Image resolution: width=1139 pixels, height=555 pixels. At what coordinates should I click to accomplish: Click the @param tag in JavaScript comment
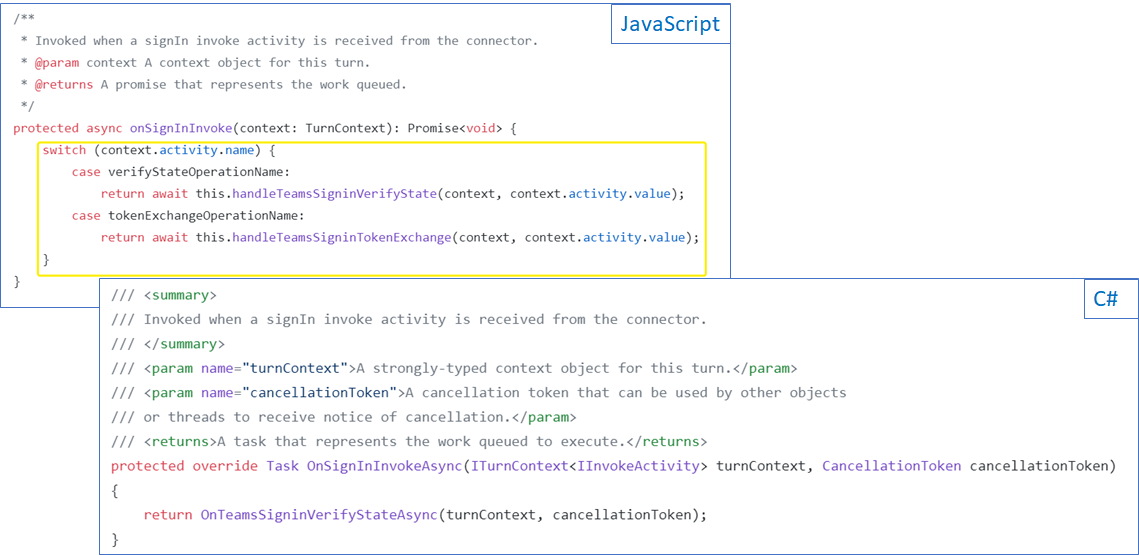point(57,62)
